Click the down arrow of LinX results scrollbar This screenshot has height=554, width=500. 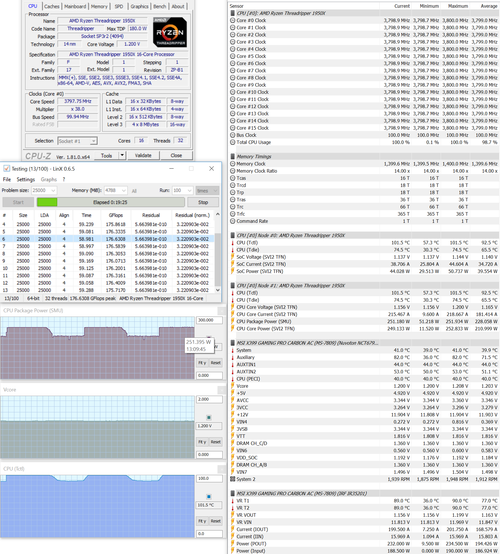[218, 290]
